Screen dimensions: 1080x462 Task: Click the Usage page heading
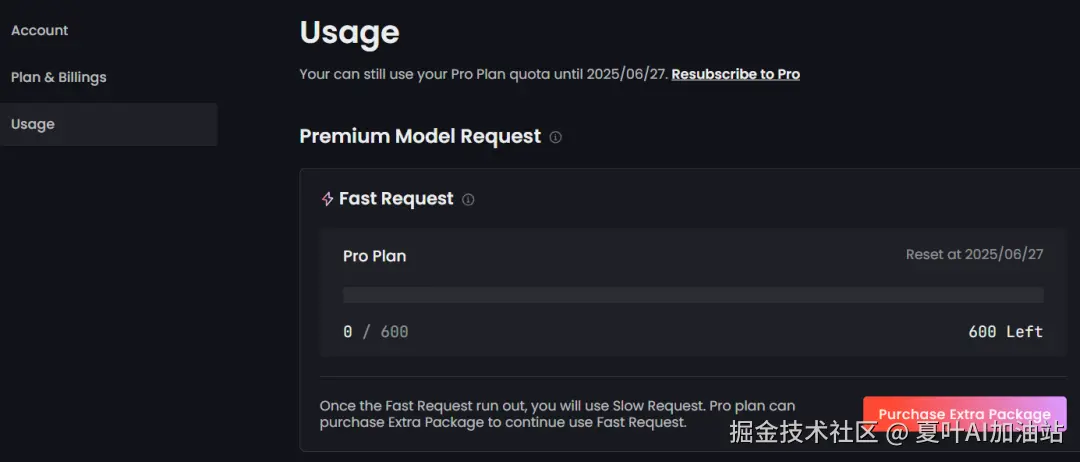pos(349,32)
